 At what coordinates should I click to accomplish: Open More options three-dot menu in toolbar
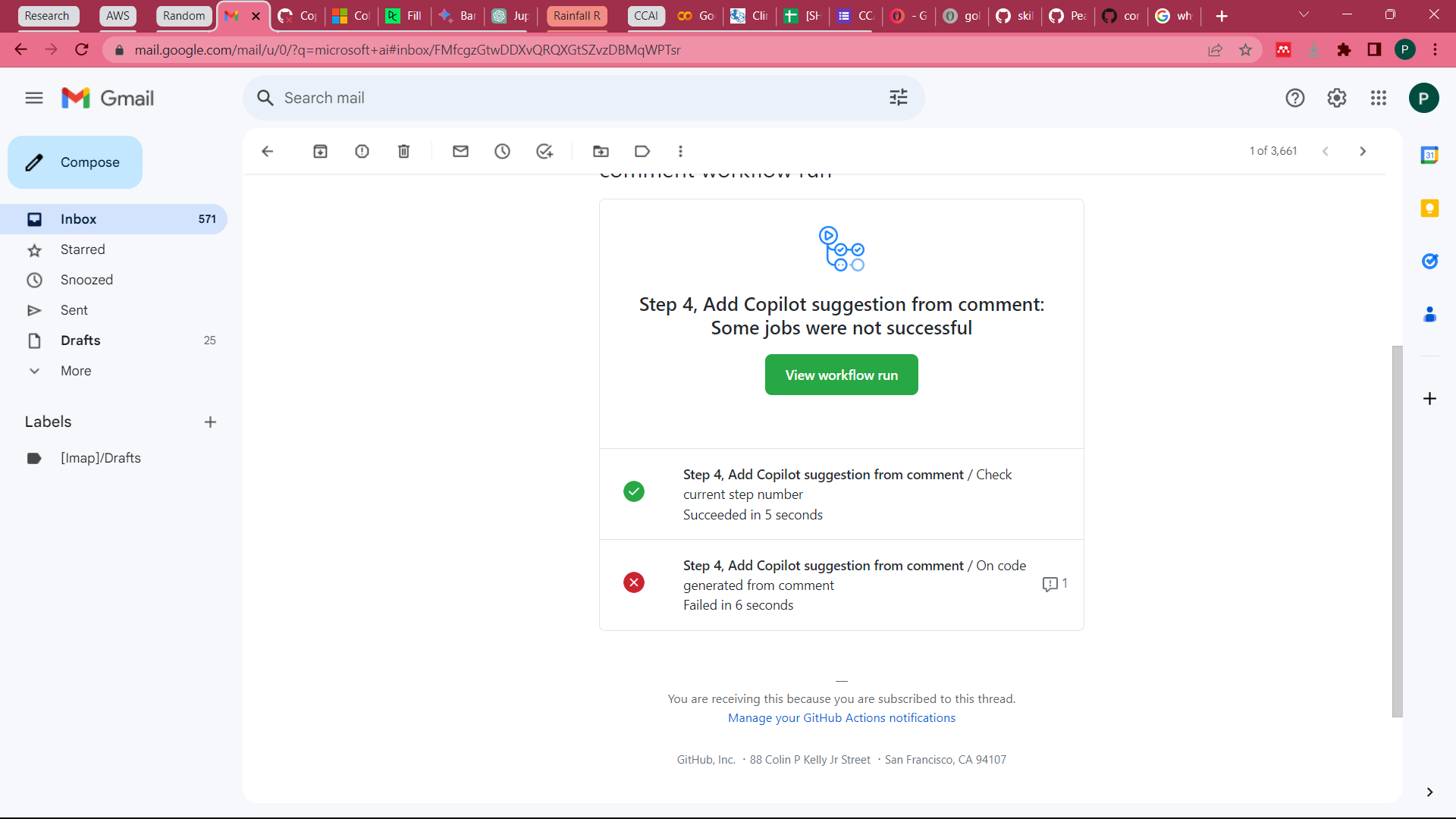click(681, 152)
